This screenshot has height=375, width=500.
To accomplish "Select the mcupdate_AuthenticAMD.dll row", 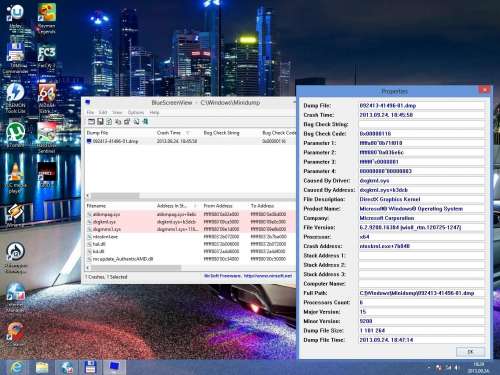I will click(x=191, y=259).
